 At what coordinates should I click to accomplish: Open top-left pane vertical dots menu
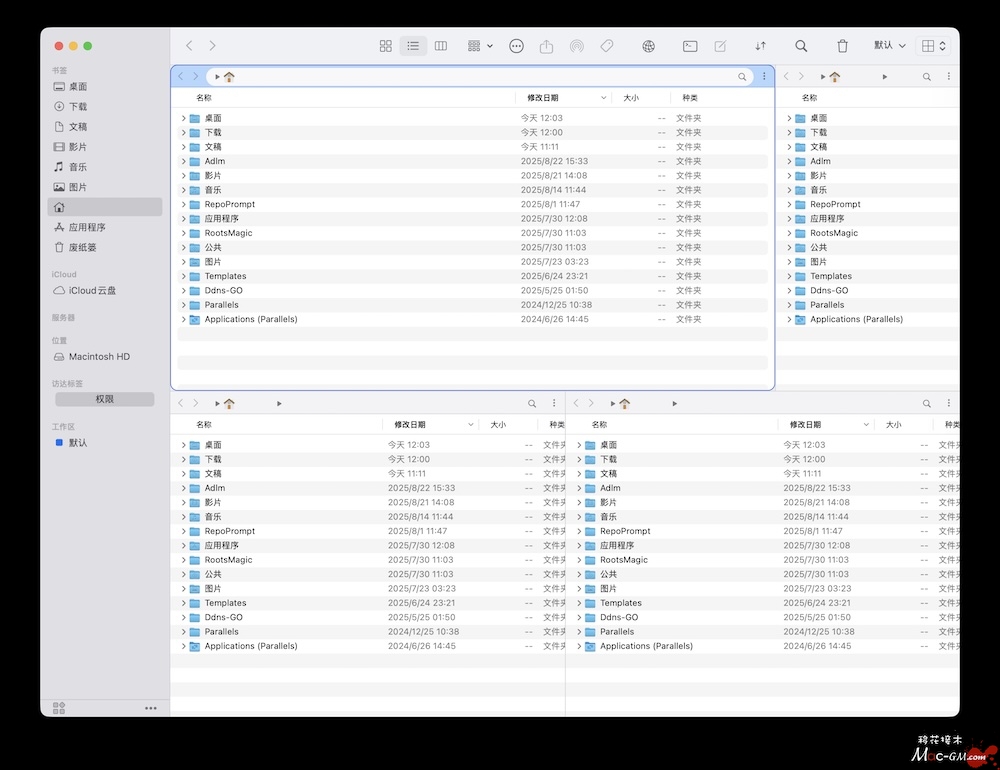point(764,77)
